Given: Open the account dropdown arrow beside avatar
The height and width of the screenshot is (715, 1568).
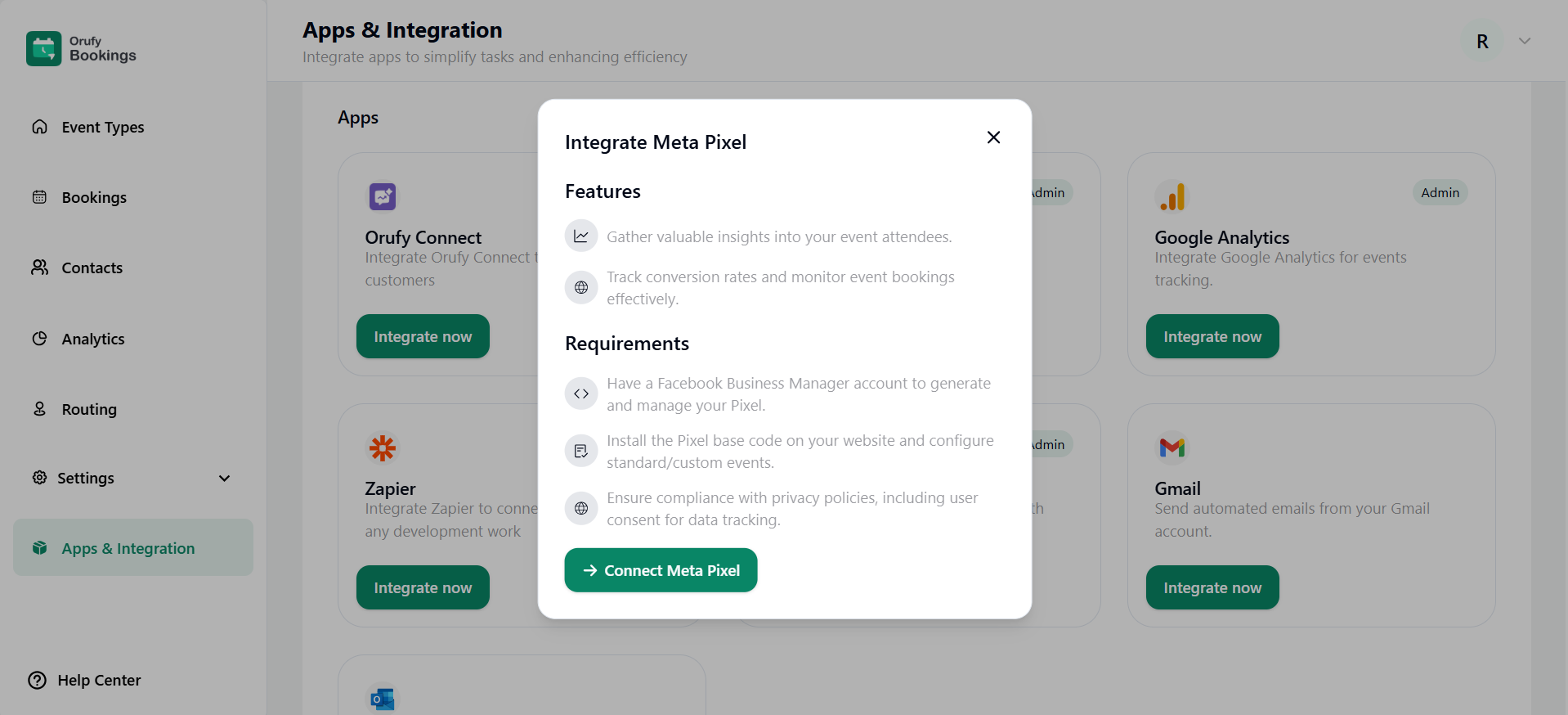Looking at the screenshot, I should (x=1525, y=41).
